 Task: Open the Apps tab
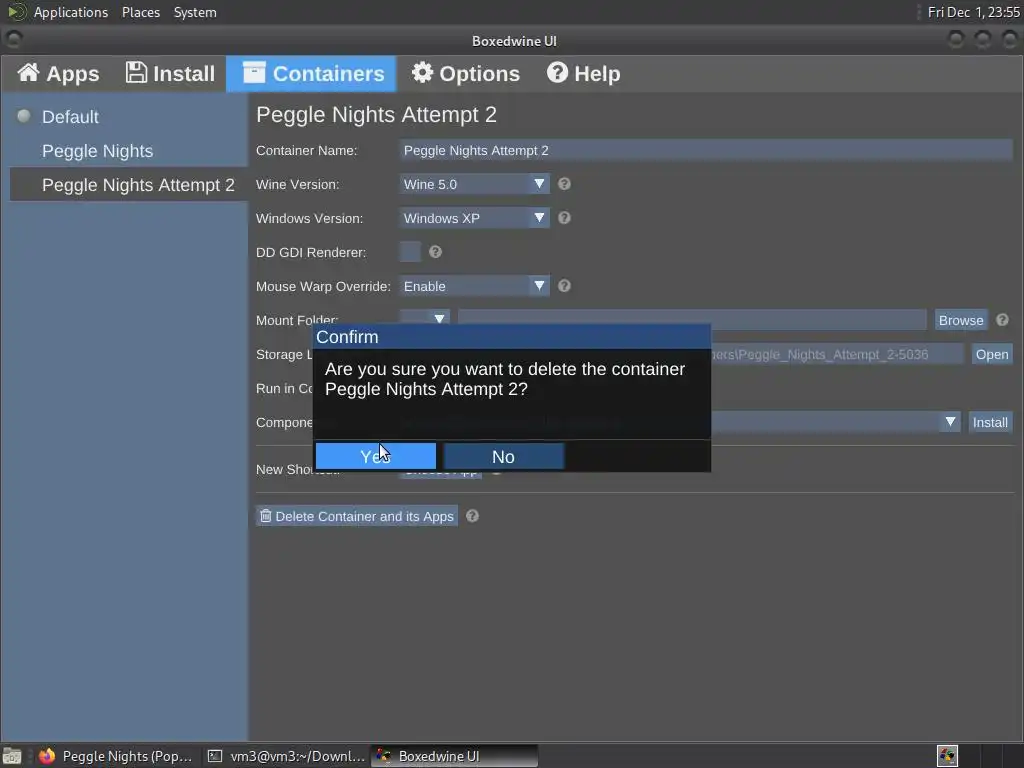(x=58, y=74)
